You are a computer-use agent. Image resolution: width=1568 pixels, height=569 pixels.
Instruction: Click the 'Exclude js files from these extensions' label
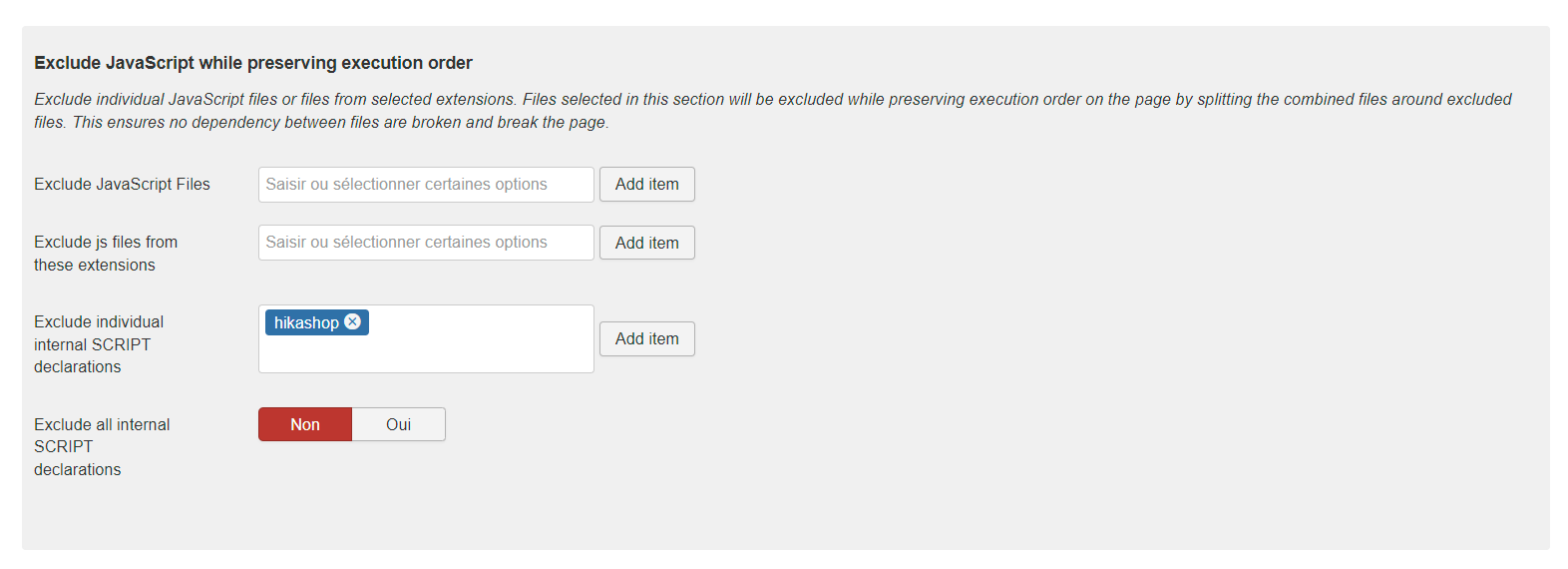pos(105,254)
